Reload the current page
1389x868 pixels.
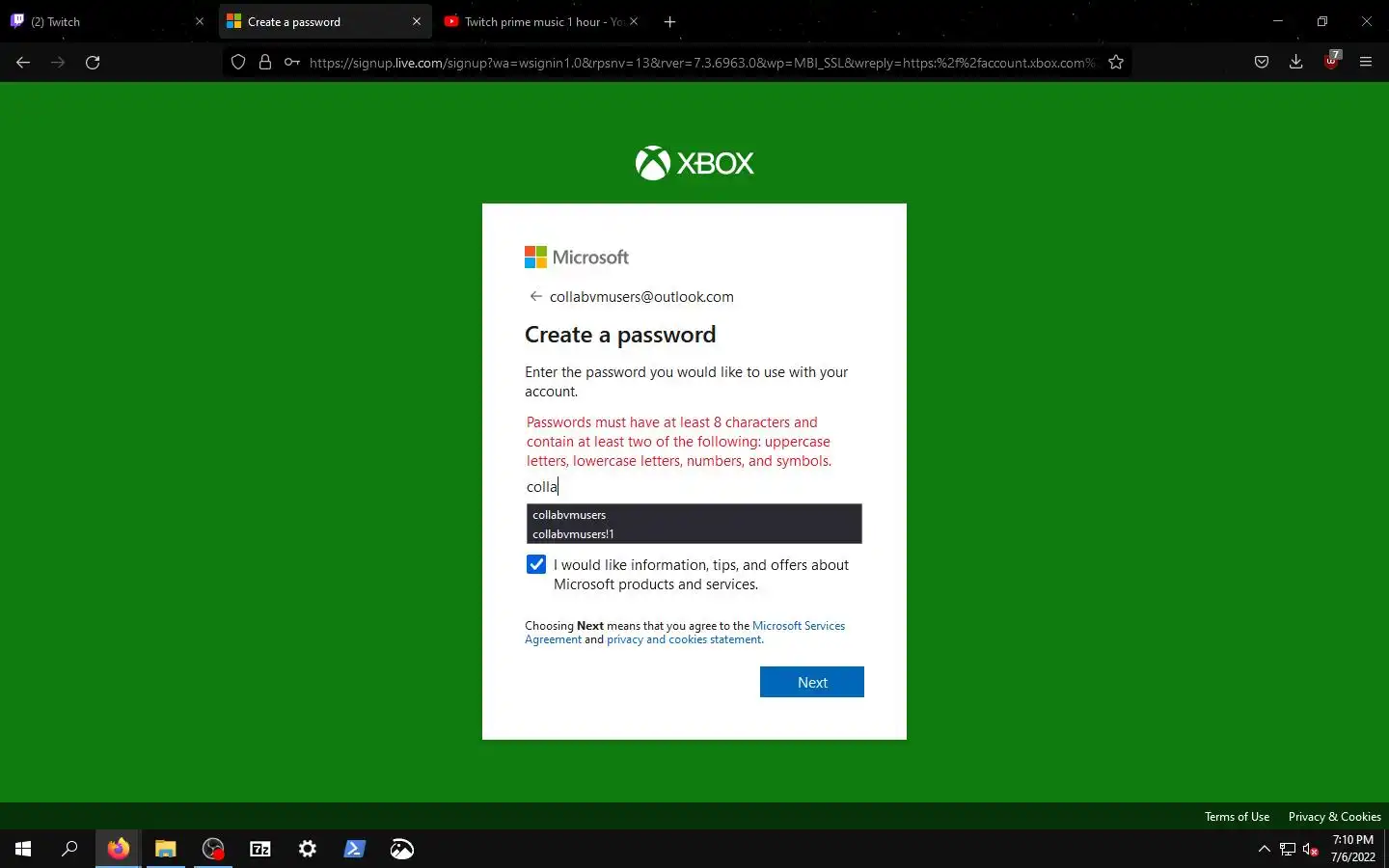93,62
